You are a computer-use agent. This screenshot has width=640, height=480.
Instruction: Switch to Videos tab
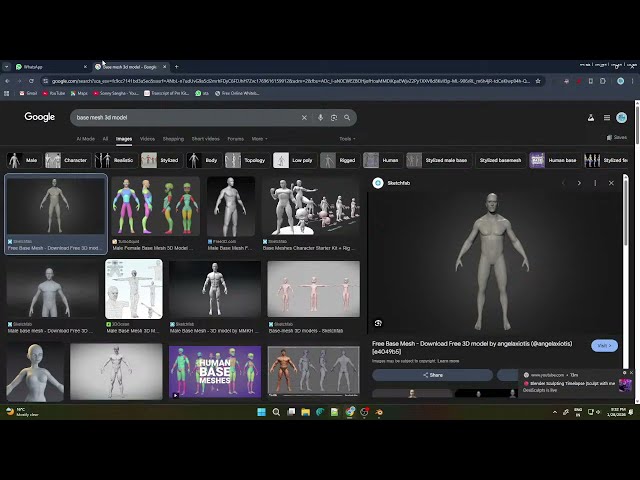[147, 139]
